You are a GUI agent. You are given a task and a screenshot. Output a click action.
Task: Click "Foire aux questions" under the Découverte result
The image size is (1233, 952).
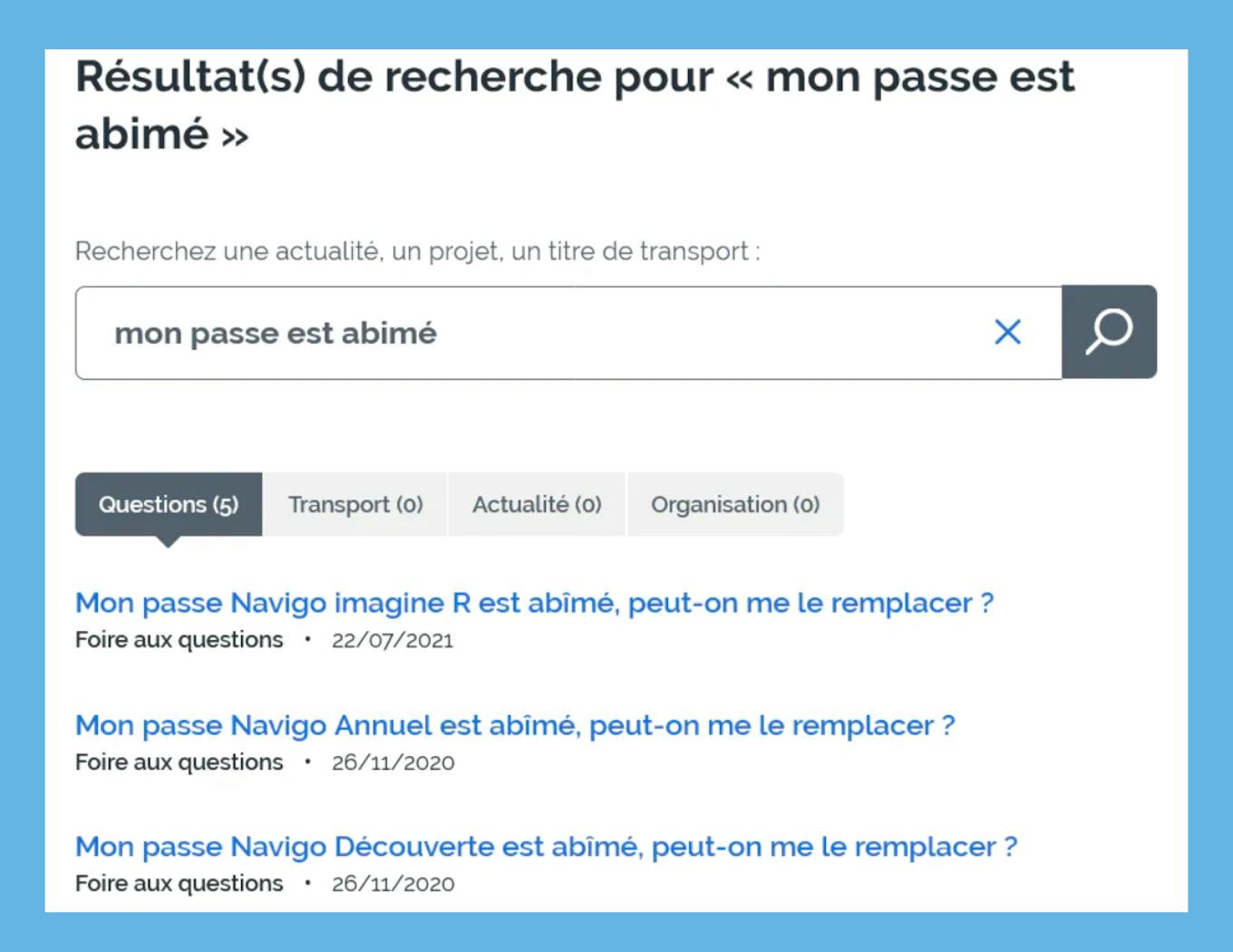click(x=179, y=884)
